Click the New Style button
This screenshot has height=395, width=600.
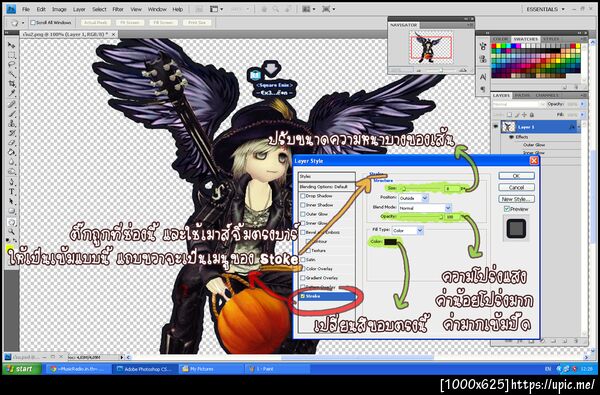[x=516, y=199]
